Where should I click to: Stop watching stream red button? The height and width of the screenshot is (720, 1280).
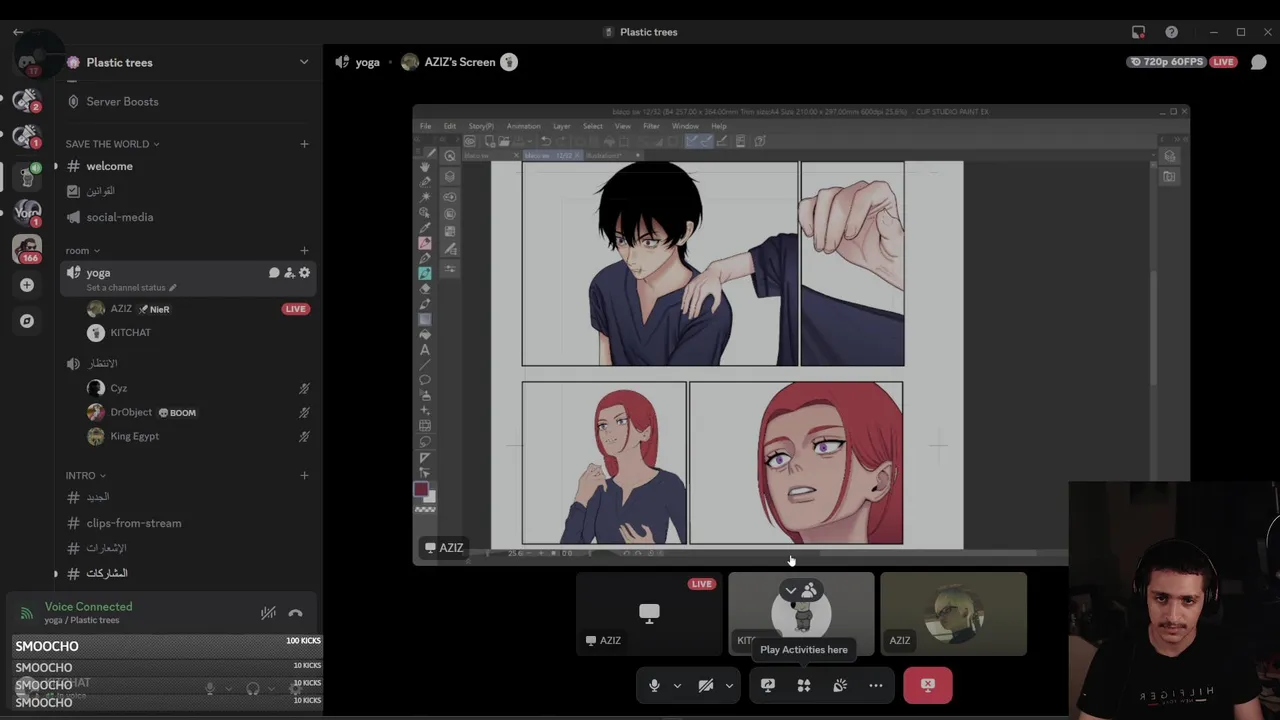pos(928,685)
